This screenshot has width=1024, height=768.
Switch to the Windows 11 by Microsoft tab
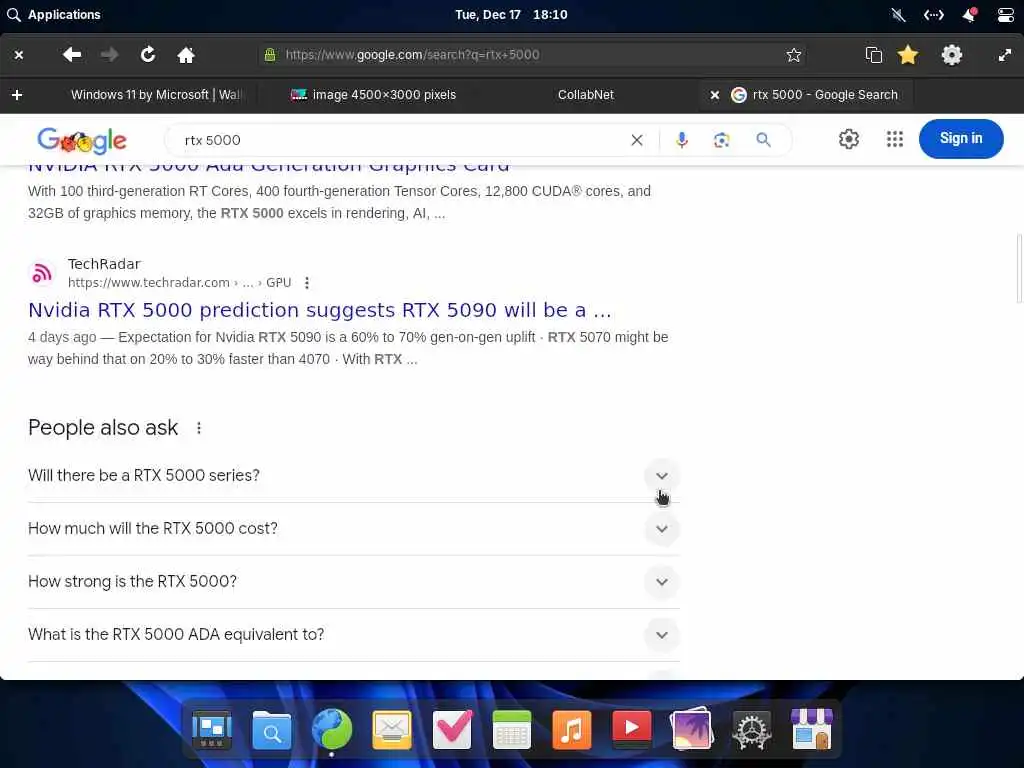[156, 95]
